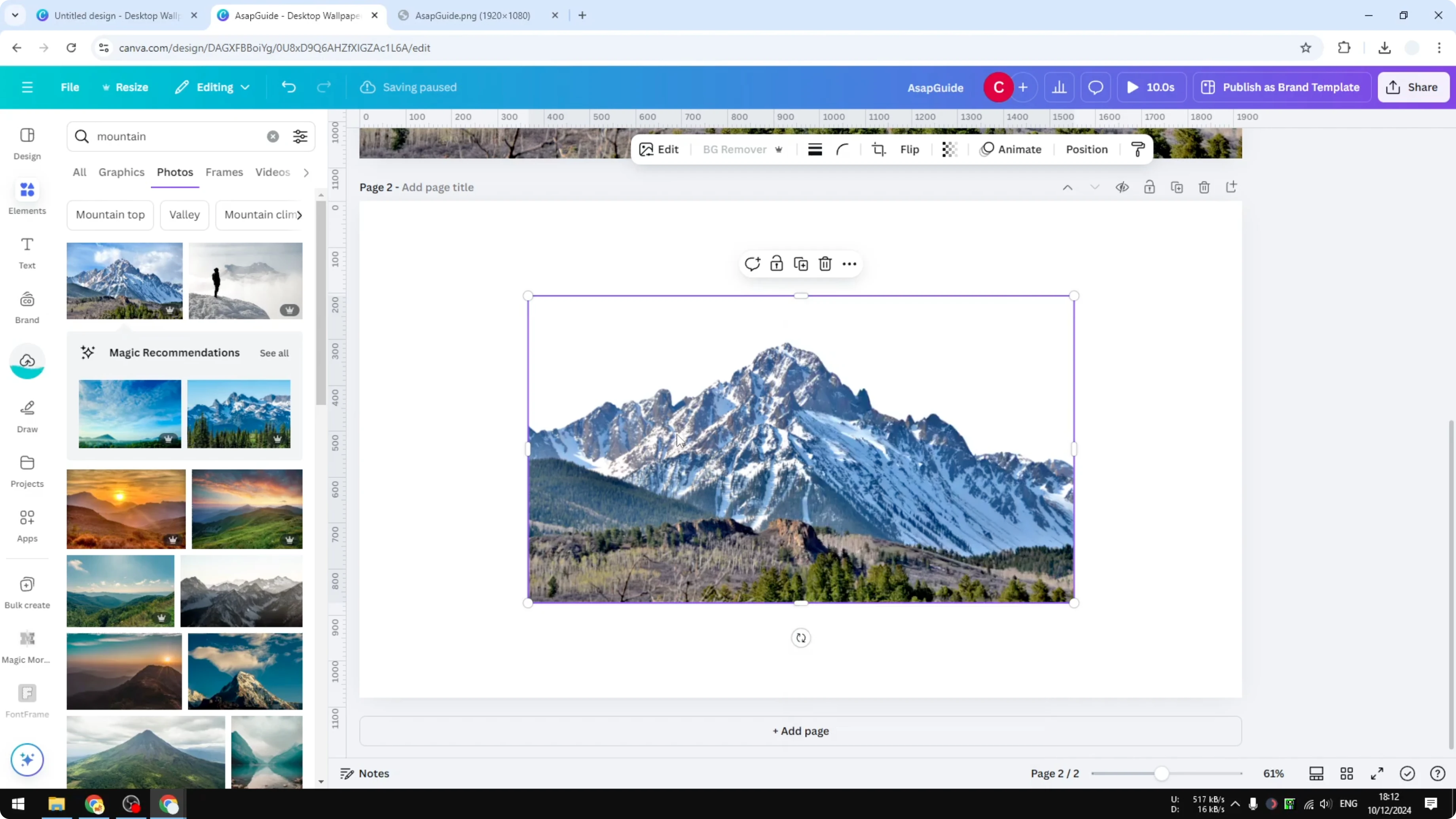
Task: Lock Page 2 using the padlock icon
Action: (x=1150, y=187)
